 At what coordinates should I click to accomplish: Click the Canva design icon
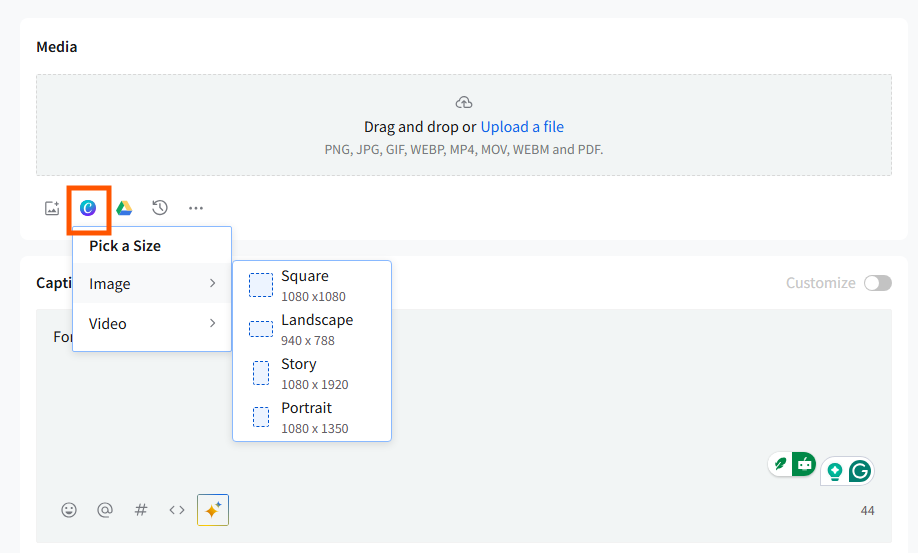(x=88, y=208)
